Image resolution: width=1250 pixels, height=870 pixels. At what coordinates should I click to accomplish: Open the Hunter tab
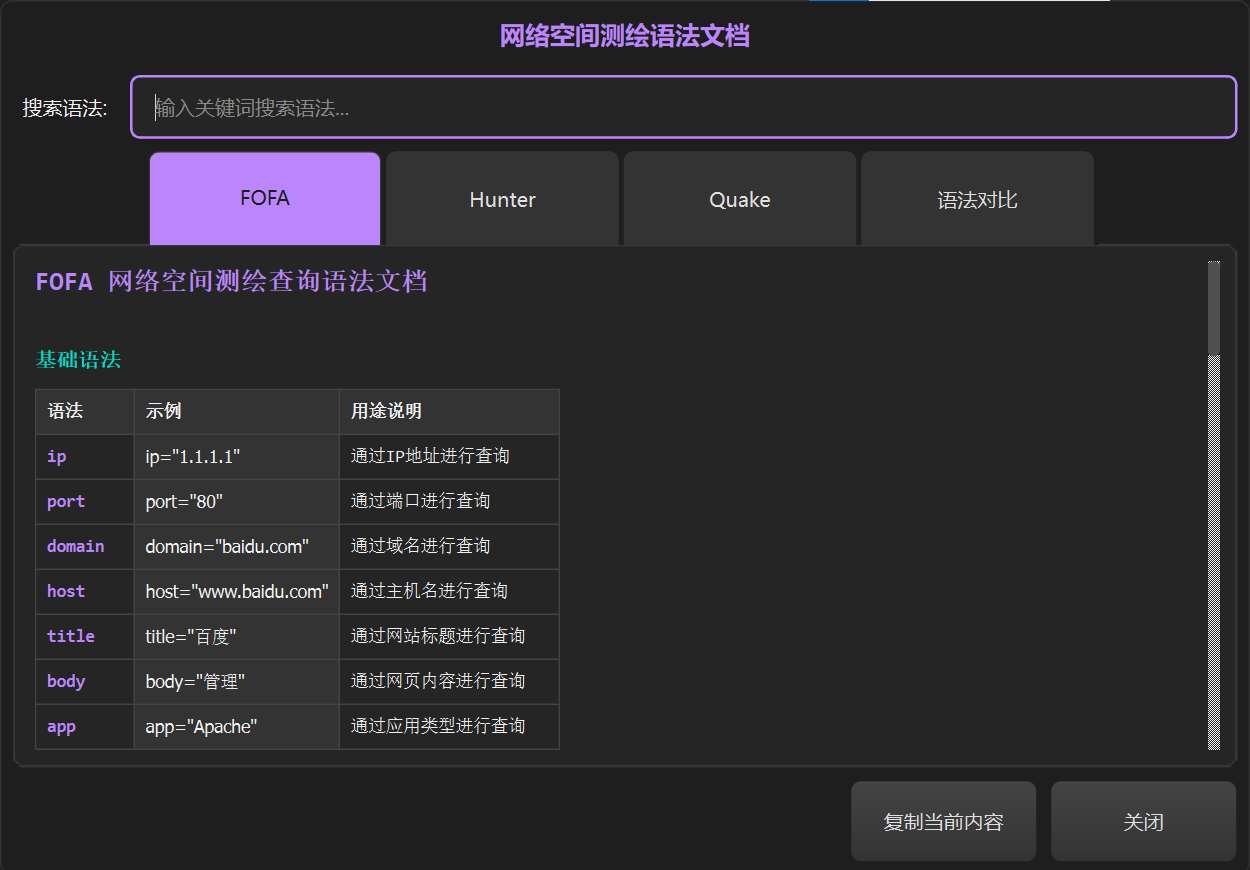(x=502, y=200)
